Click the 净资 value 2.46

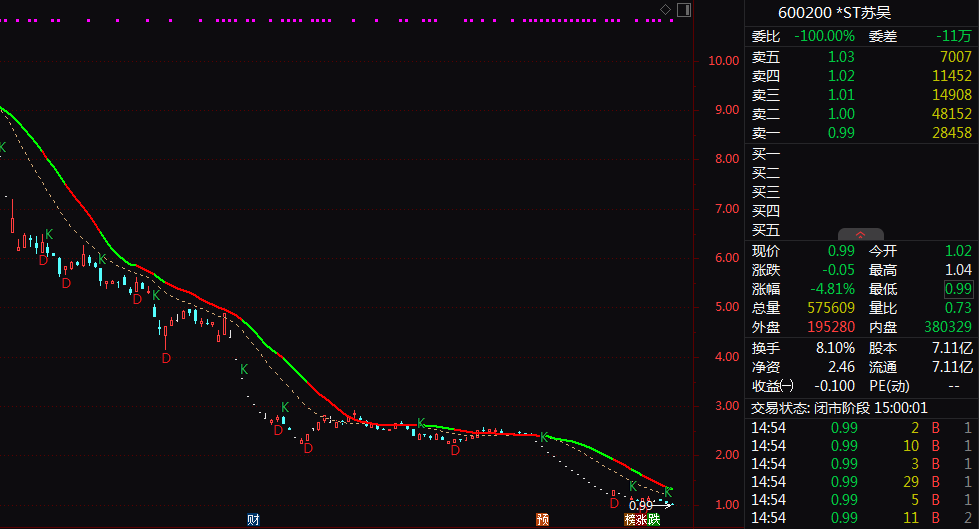point(841,367)
